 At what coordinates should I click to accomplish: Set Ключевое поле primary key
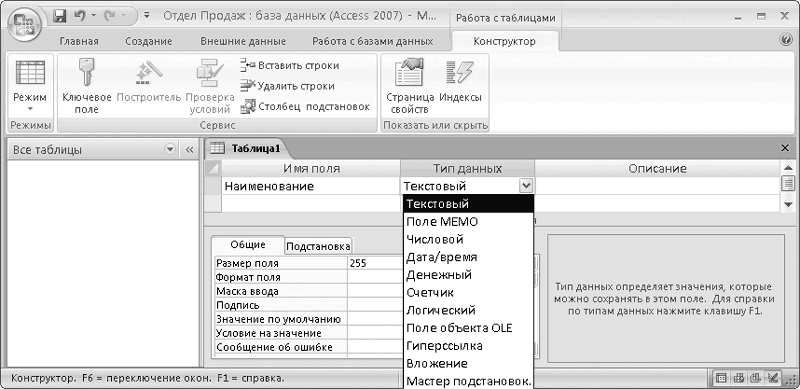[x=87, y=86]
